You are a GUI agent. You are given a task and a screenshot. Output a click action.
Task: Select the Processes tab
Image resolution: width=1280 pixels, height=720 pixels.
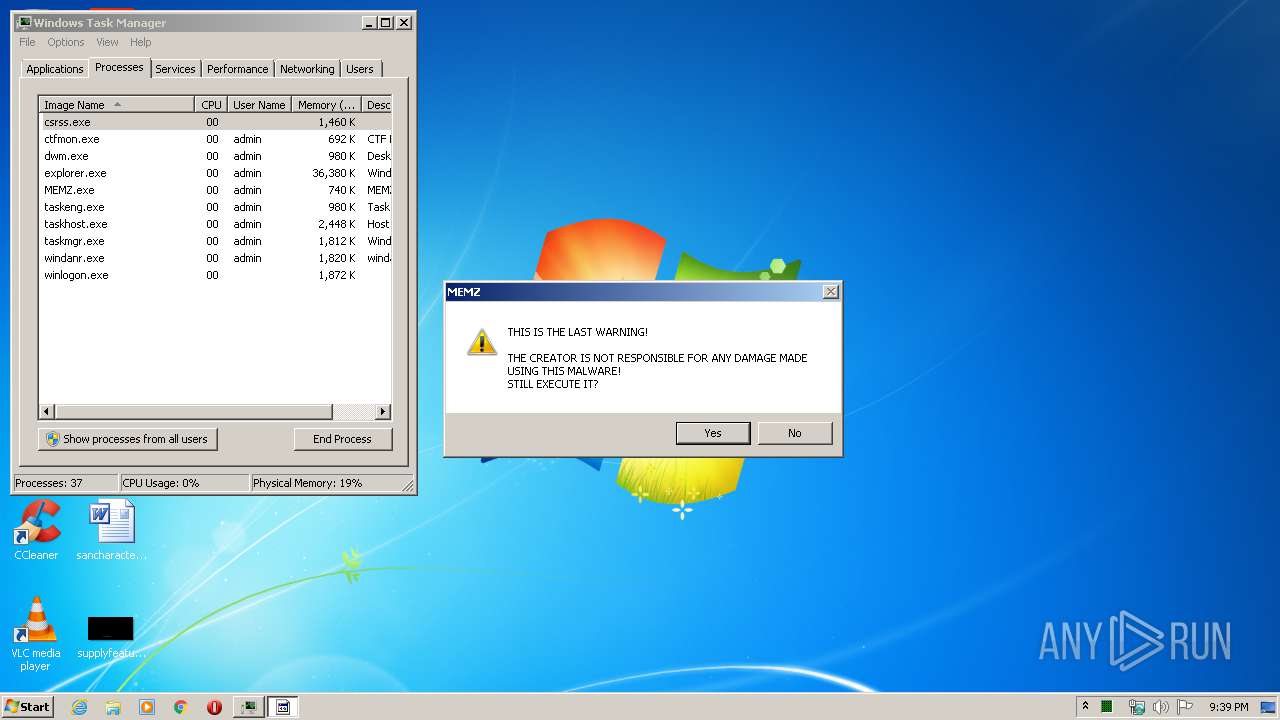pyautogui.click(x=119, y=67)
